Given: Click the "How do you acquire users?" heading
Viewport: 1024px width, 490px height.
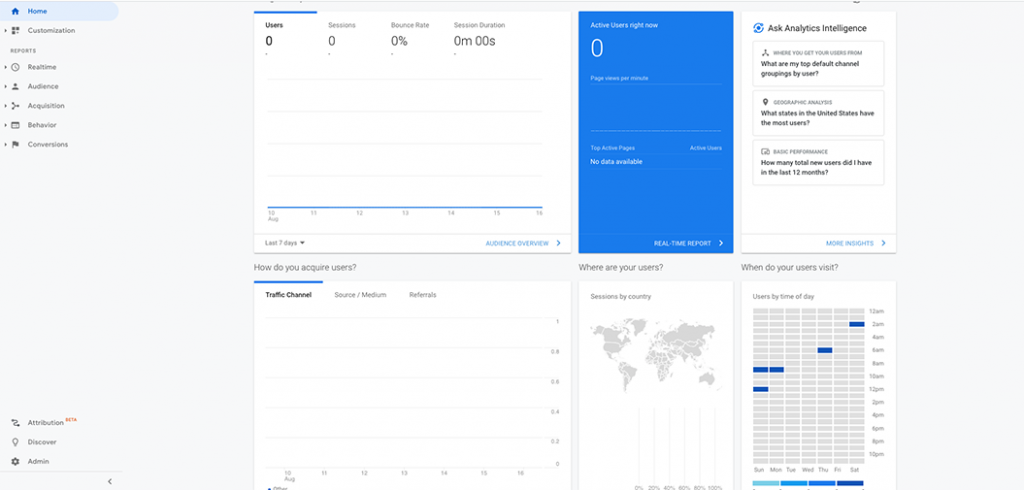Looking at the screenshot, I should click(305, 267).
